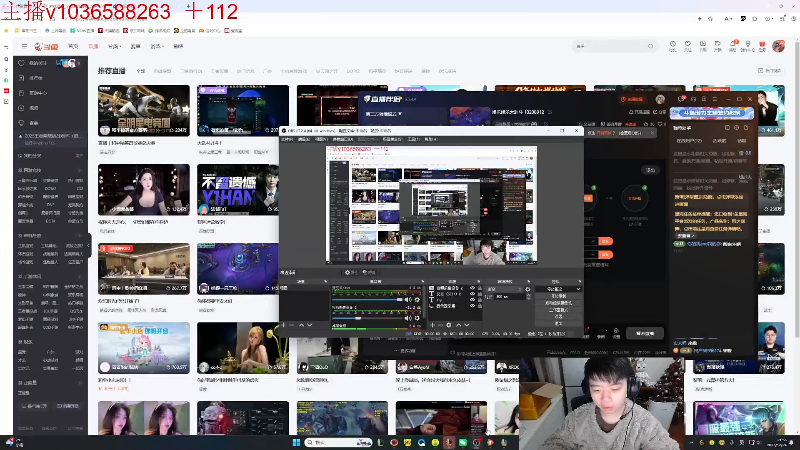Open OBS transition properties gear
The width and height of the screenshot is (800, 450).
(528, 289)
